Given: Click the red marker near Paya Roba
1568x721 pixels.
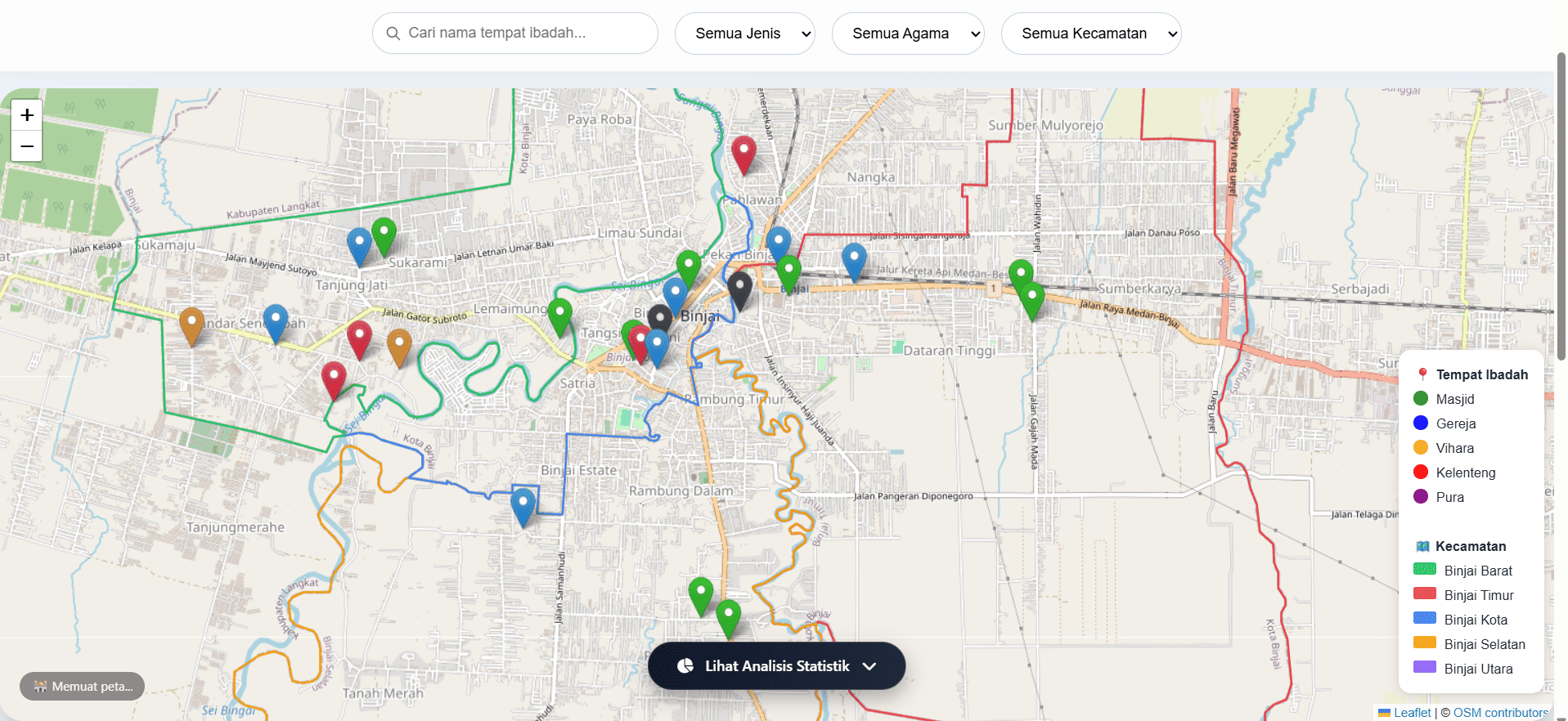Looking at the screenshot, I should (x=743, y=155).
